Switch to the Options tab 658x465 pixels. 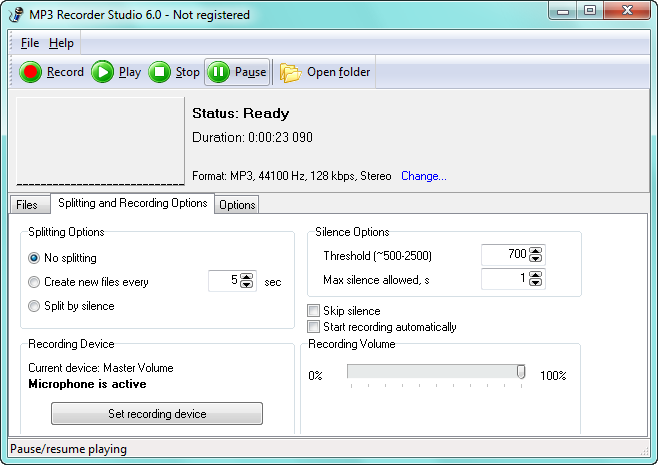pyautogui.click(x=237, y=205)
